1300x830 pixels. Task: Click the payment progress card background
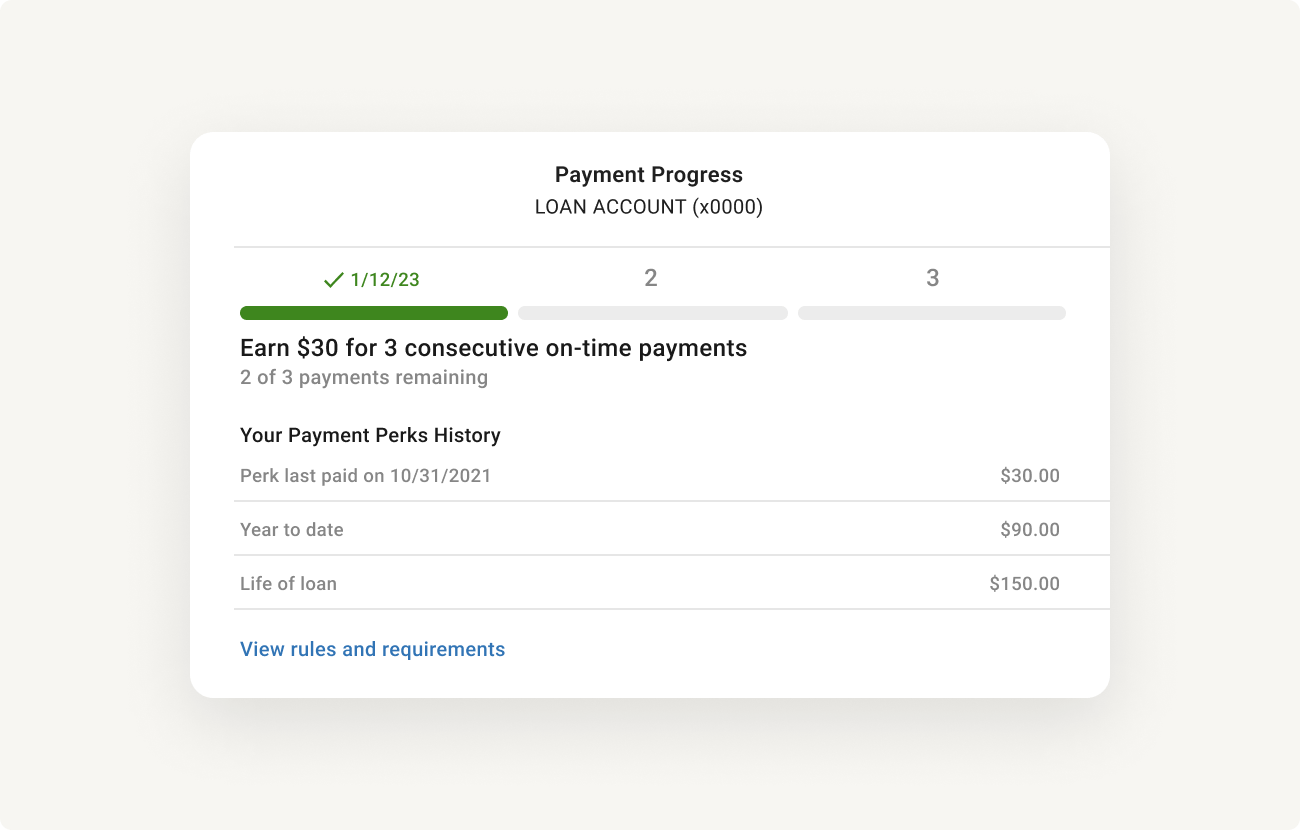(x=650, y=690)
